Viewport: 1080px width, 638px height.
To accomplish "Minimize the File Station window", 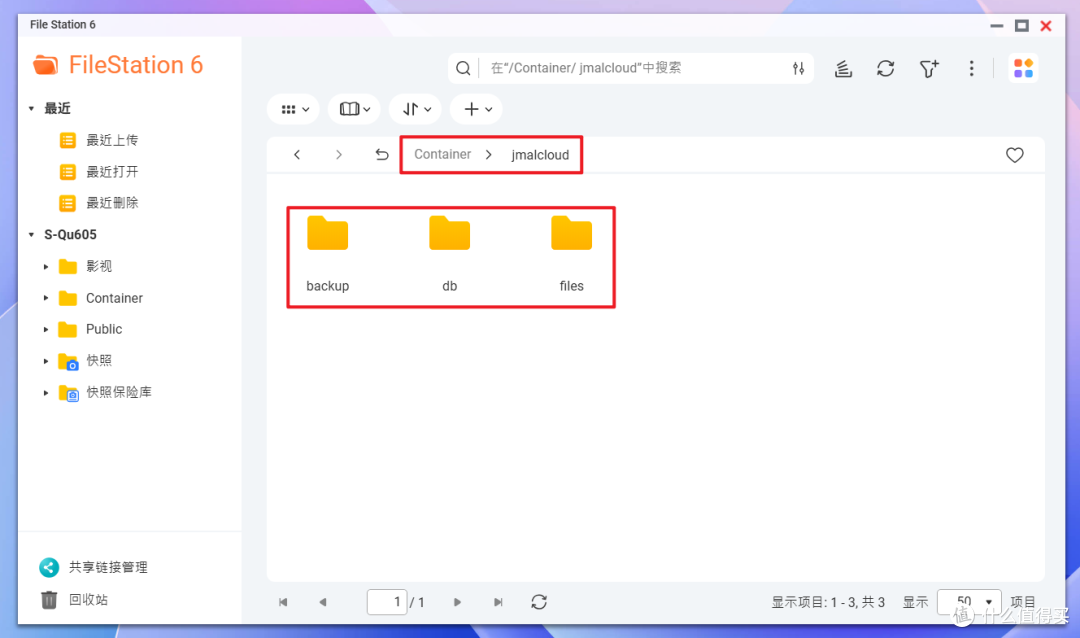I will point(997,25).
